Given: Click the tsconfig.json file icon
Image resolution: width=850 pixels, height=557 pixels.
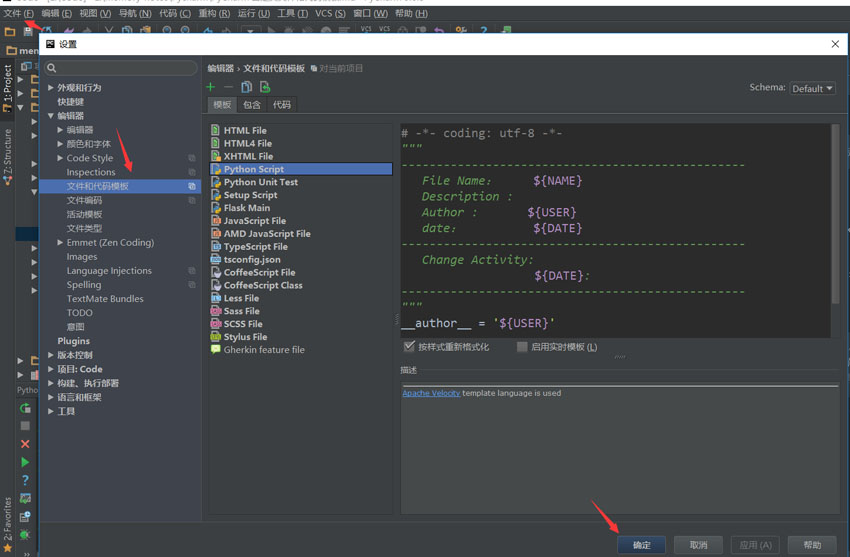Looking at the screenshot, I should pos(216,260).
